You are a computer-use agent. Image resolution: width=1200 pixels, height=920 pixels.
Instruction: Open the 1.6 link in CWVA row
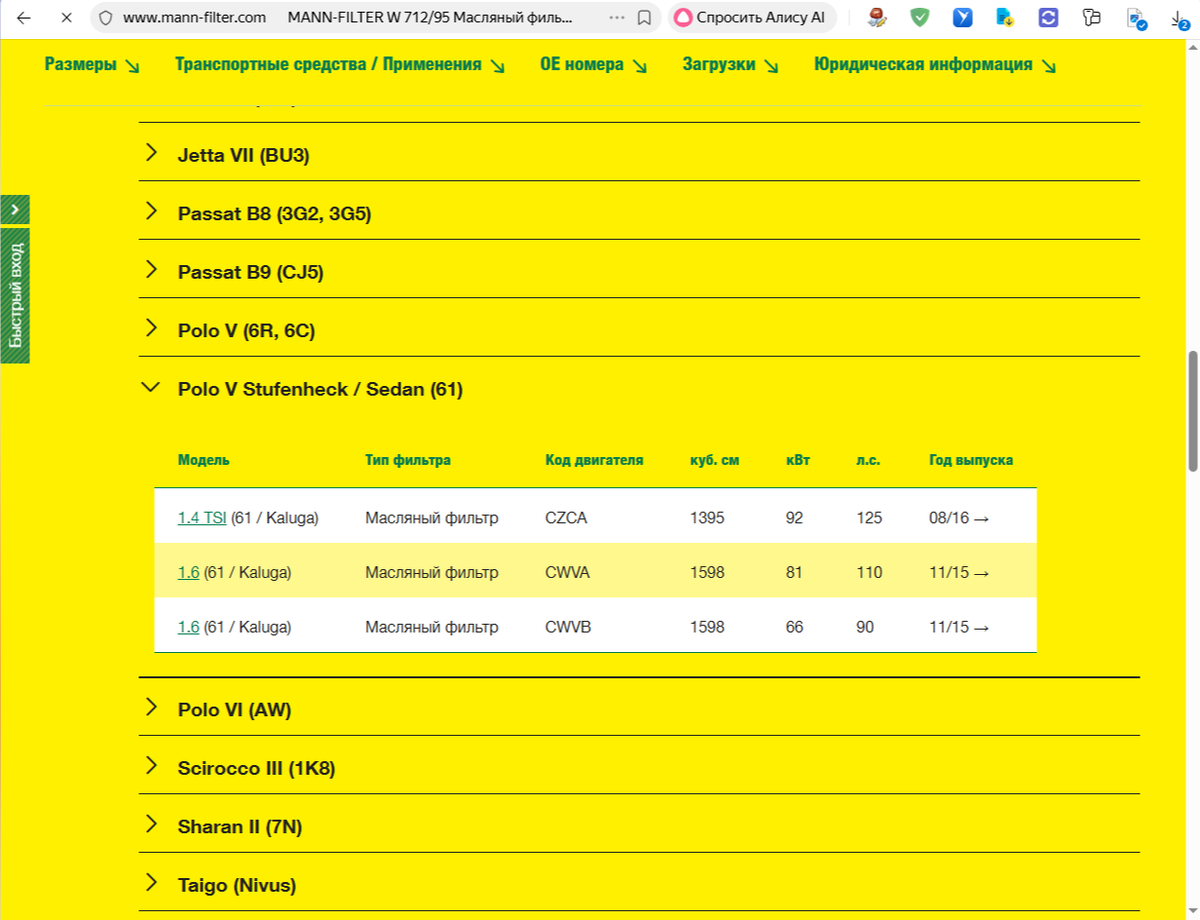tap(188, 573)
